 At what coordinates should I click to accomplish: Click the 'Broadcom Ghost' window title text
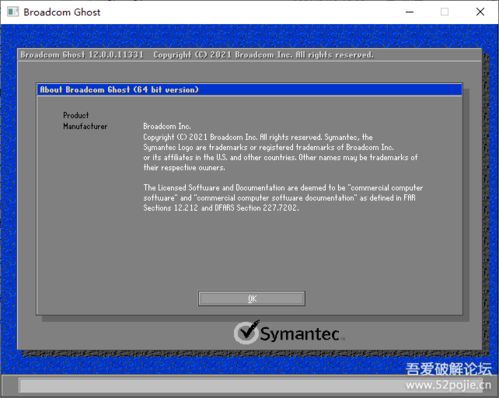(62, 12)
